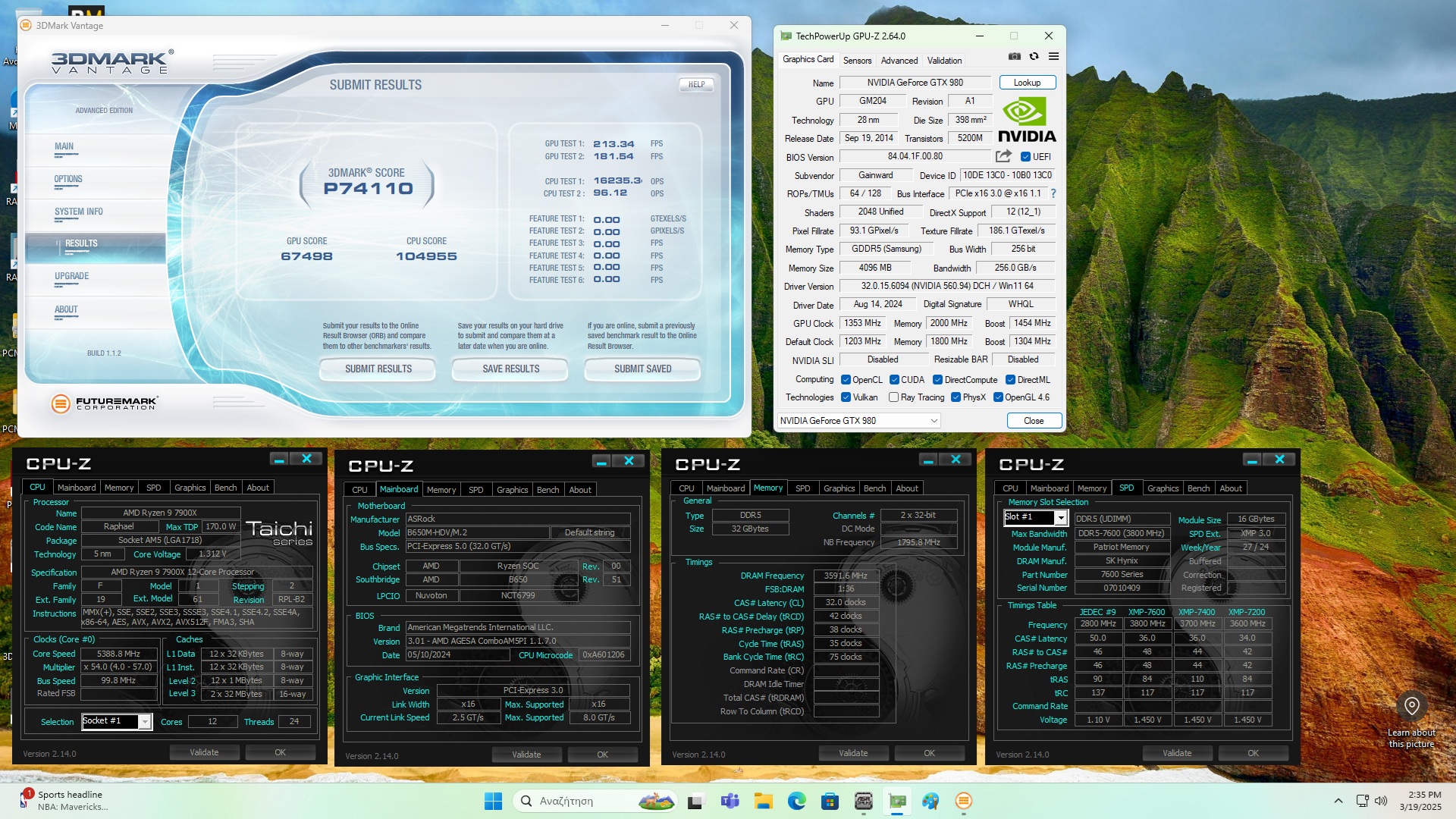Viewport: 1456px width, 819px height.
Task: Launch Microsoft Edge from the taskbar
Action: point(796,801)
